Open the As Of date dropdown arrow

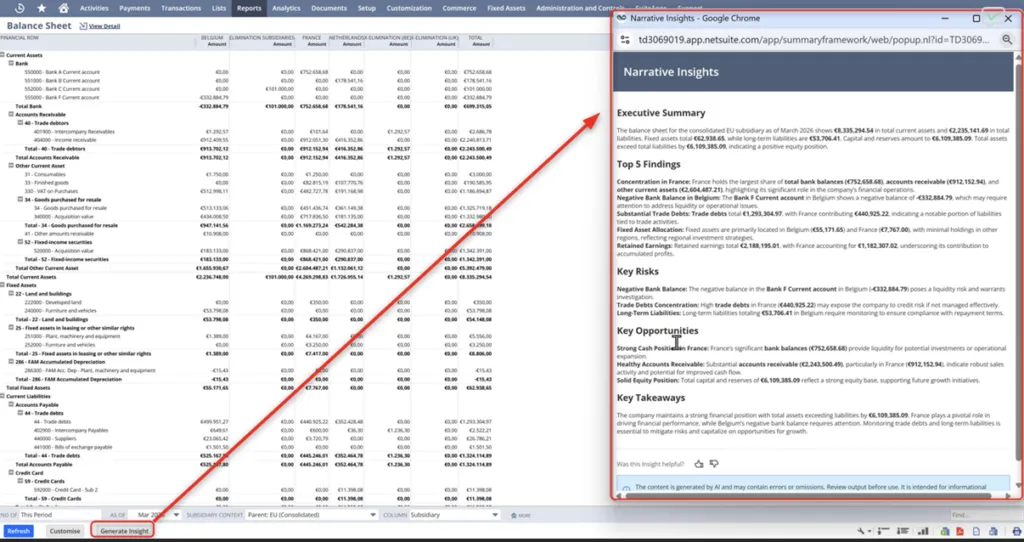pos(176,515)
